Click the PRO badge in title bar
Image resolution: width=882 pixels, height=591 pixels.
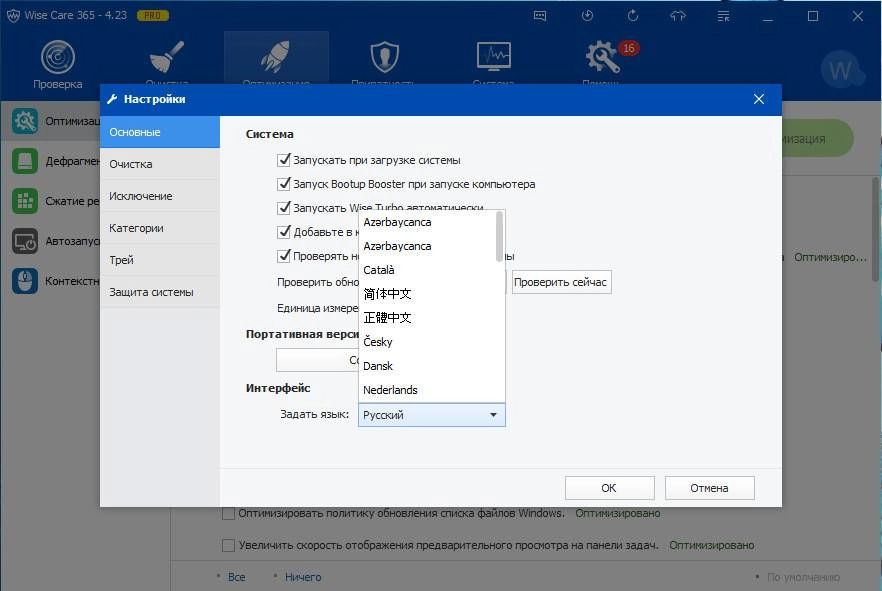(x=152, y=15)
